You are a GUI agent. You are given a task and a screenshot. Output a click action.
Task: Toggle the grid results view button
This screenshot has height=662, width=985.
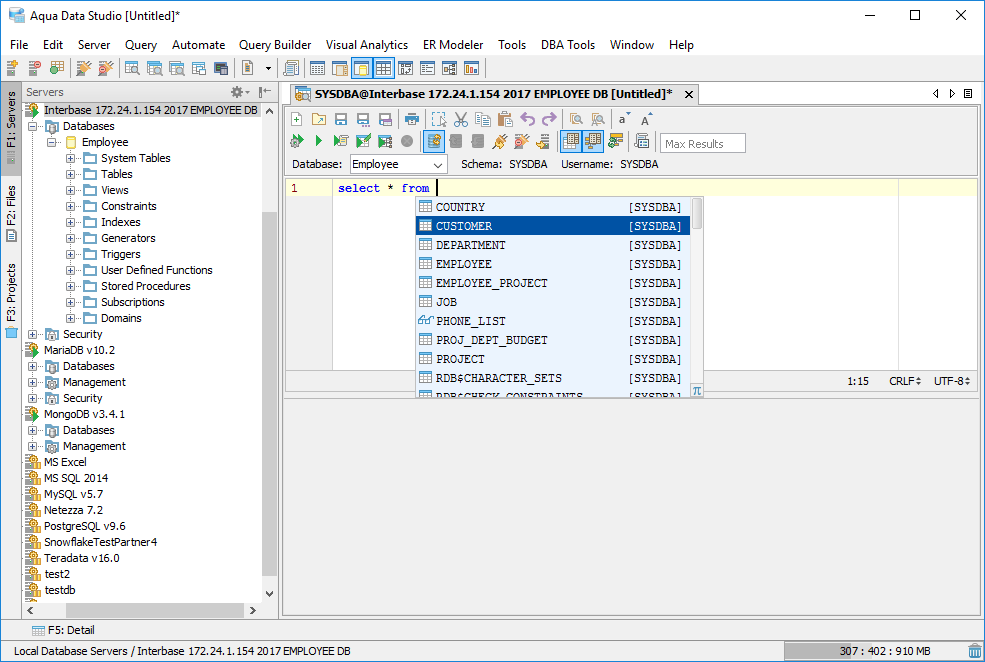point(570,141)
